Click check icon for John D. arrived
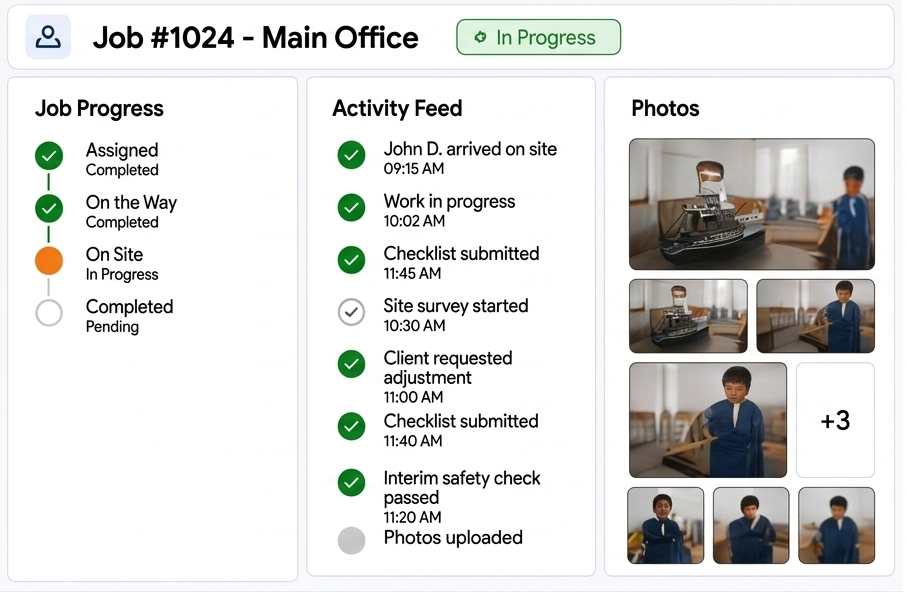The image size is (907, 592). tap(351, 155)
